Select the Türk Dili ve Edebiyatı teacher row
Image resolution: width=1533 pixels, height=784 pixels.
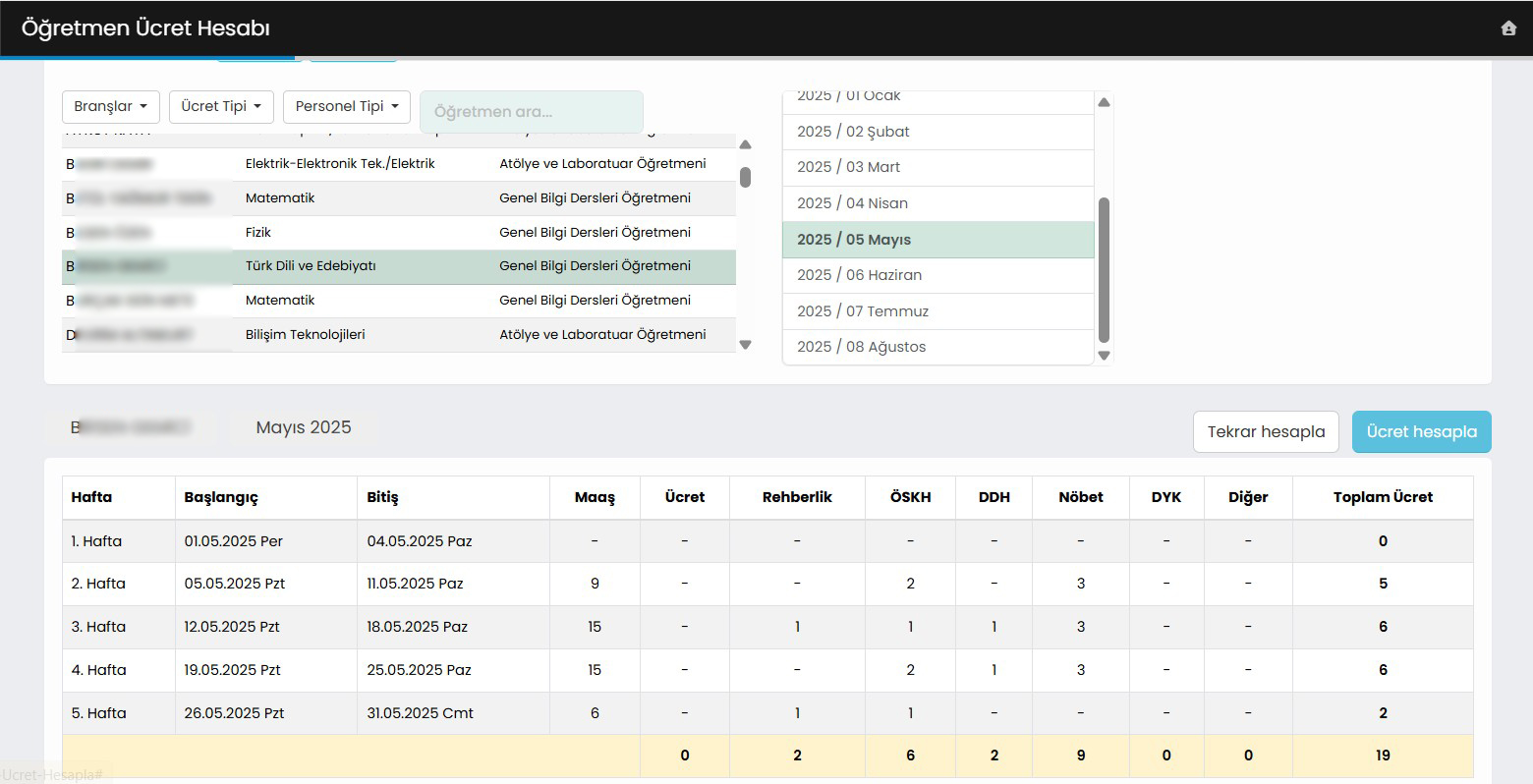(x=399, y=266)
